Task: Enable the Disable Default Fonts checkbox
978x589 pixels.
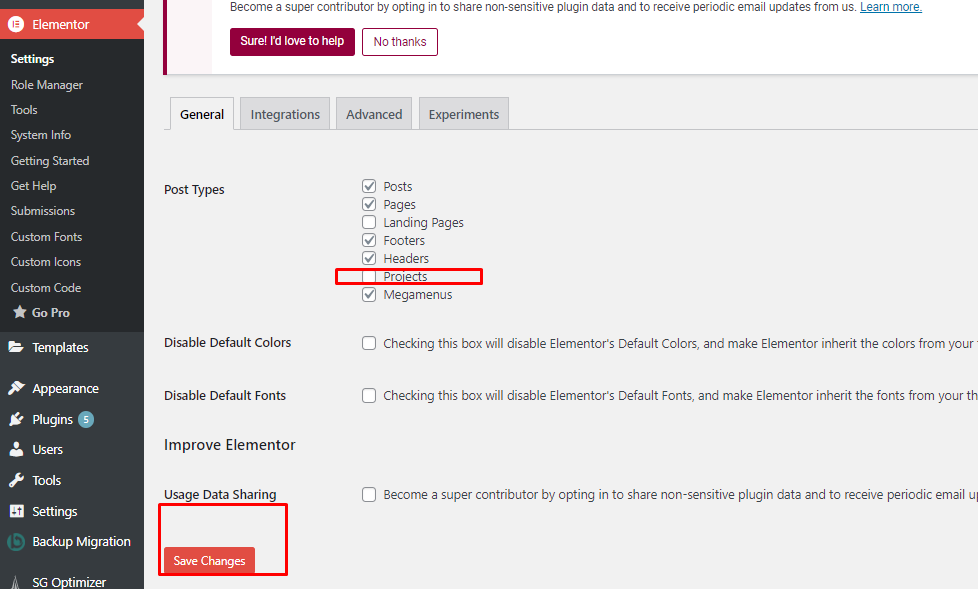Action: [x=369, y=396]
